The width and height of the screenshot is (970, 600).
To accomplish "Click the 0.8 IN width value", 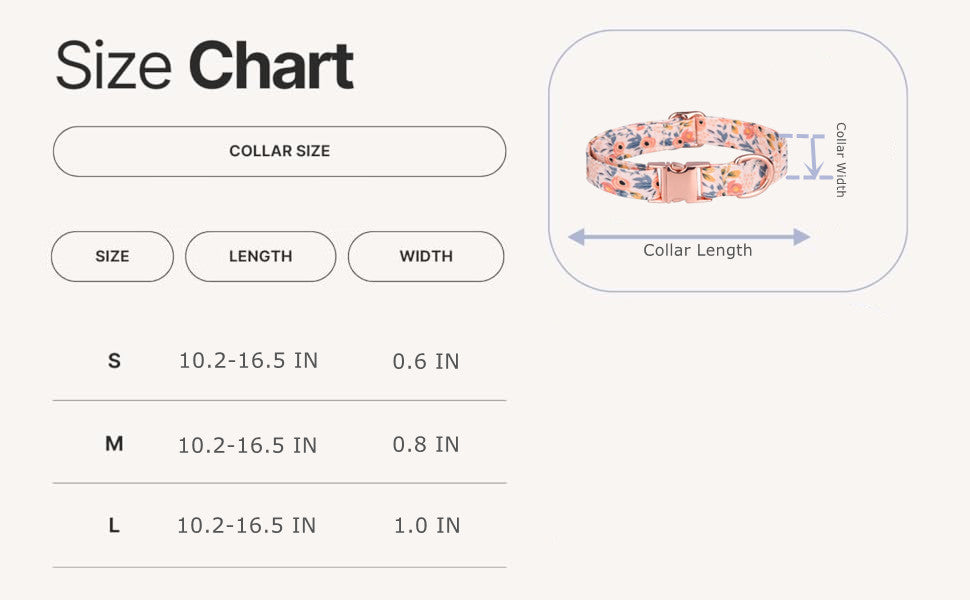I will pyautogui.click(x=426, y=444).
